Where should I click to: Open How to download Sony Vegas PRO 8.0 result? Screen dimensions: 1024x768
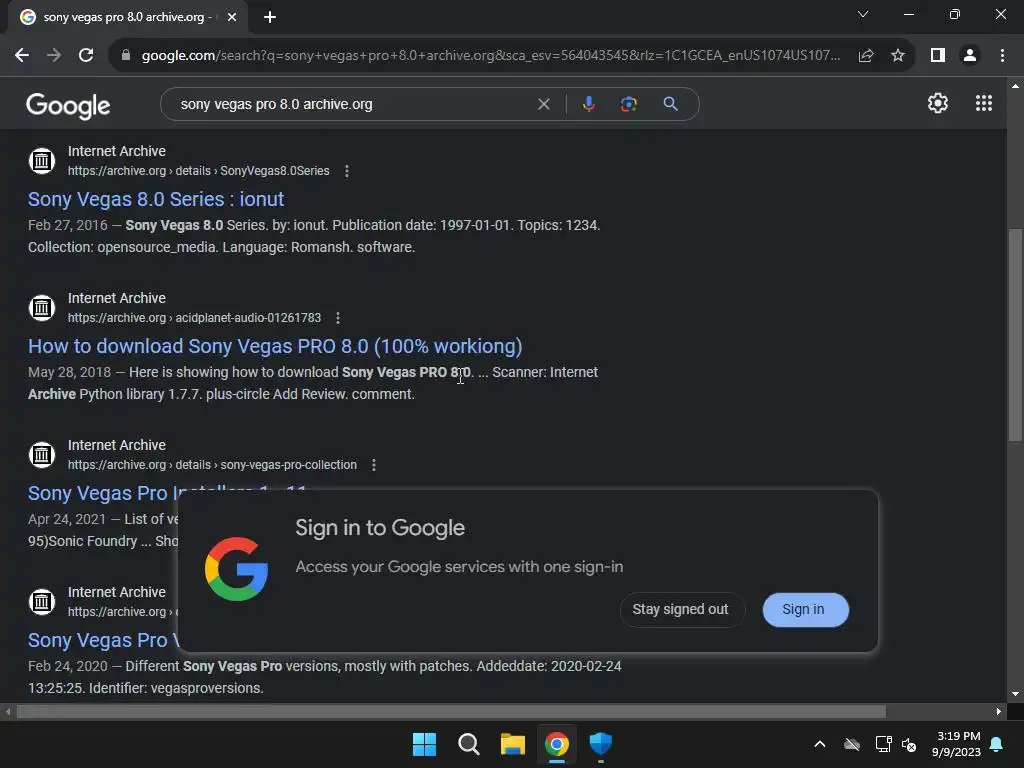pos(275,346)
